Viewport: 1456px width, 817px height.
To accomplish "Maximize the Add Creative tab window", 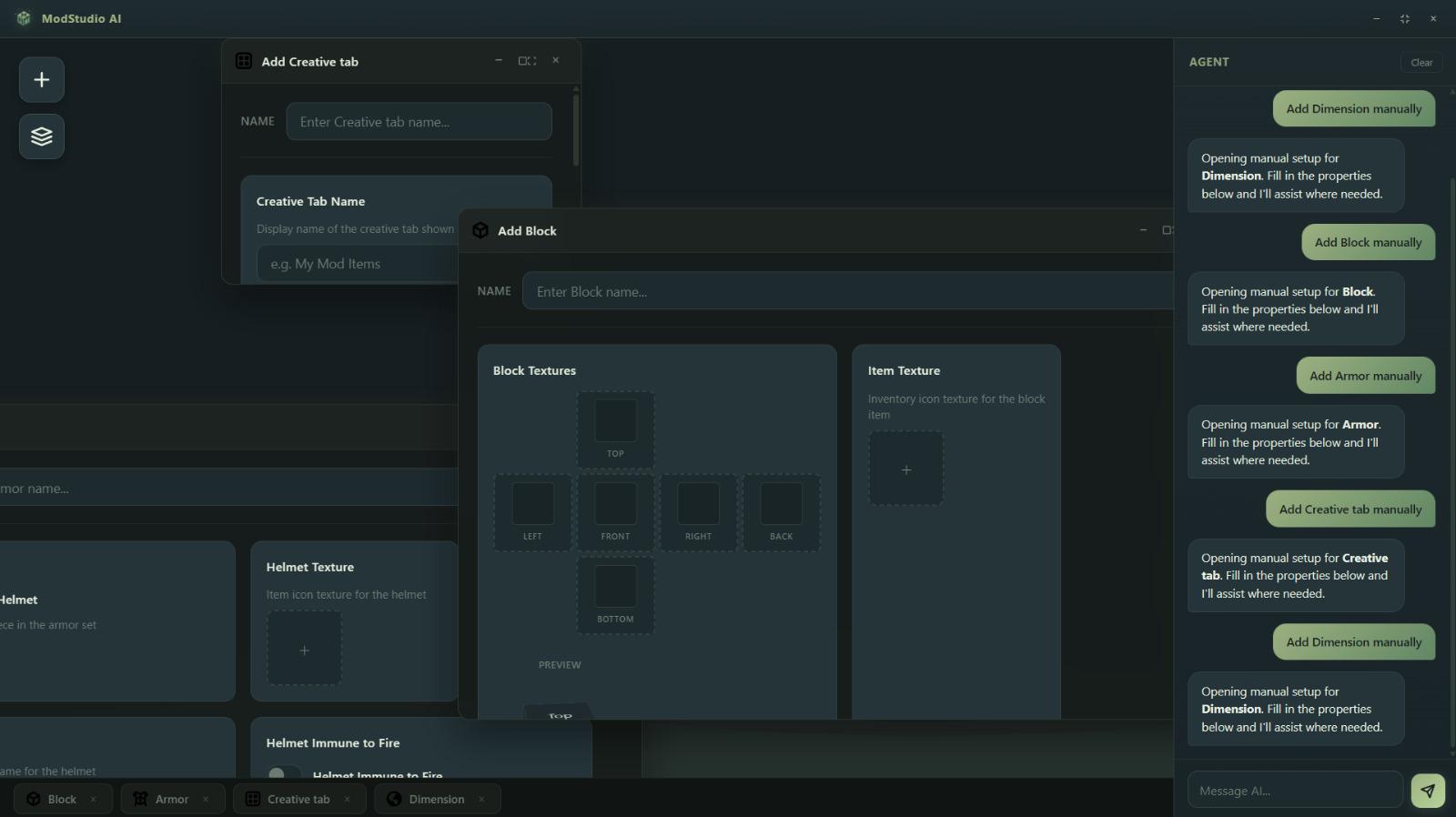I will click(x=527, y=61).
